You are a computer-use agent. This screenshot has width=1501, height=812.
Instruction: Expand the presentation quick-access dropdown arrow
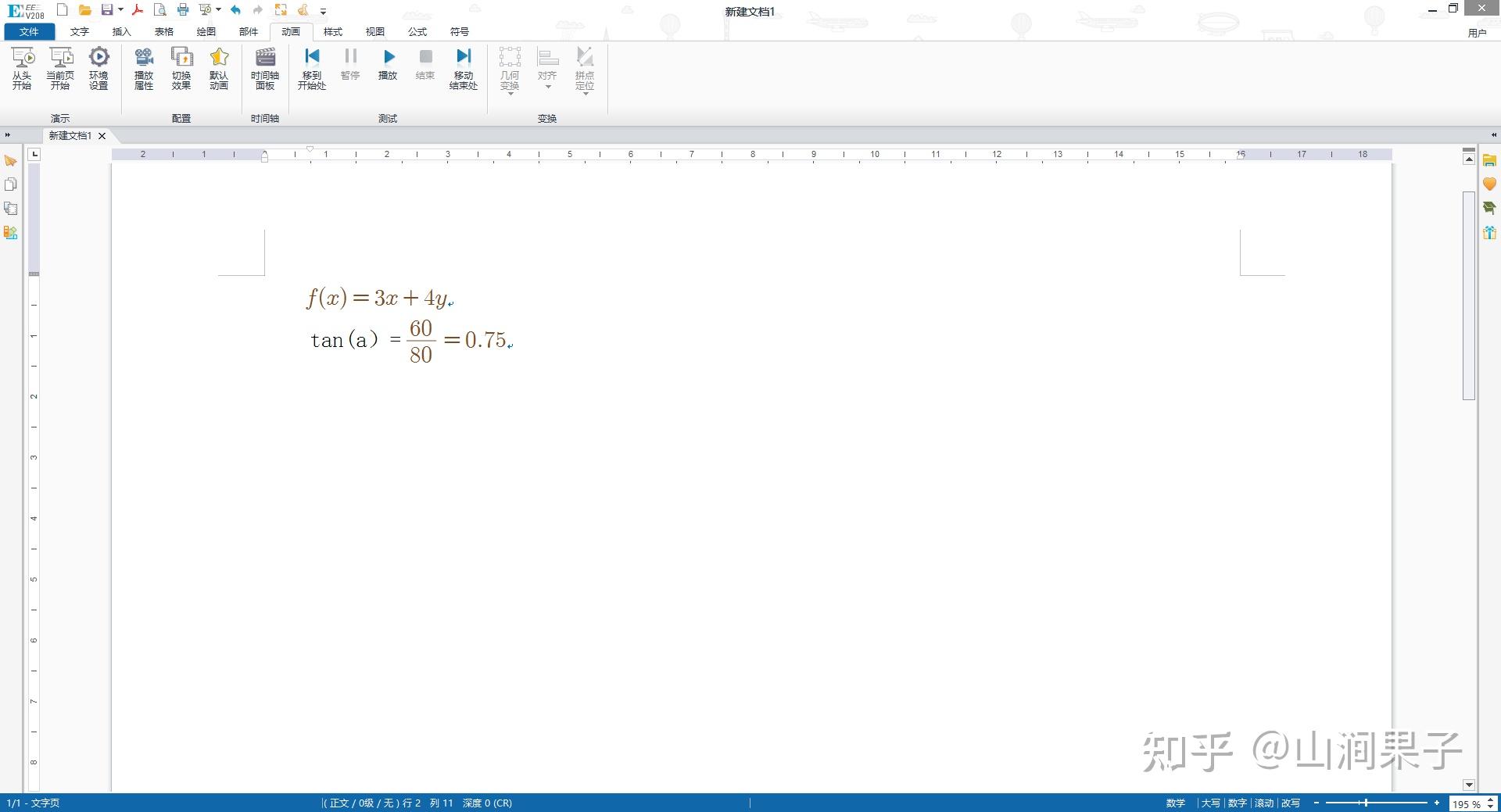tap(218, 10)
